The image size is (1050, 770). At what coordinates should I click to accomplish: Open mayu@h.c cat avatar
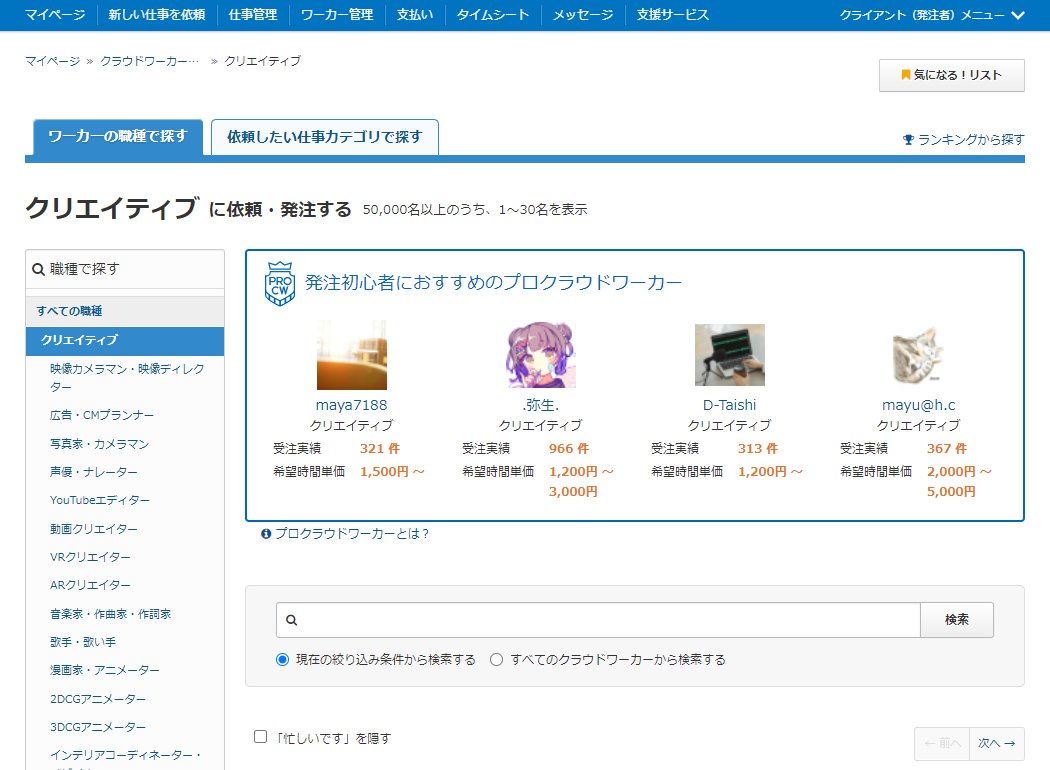[918, 355]
